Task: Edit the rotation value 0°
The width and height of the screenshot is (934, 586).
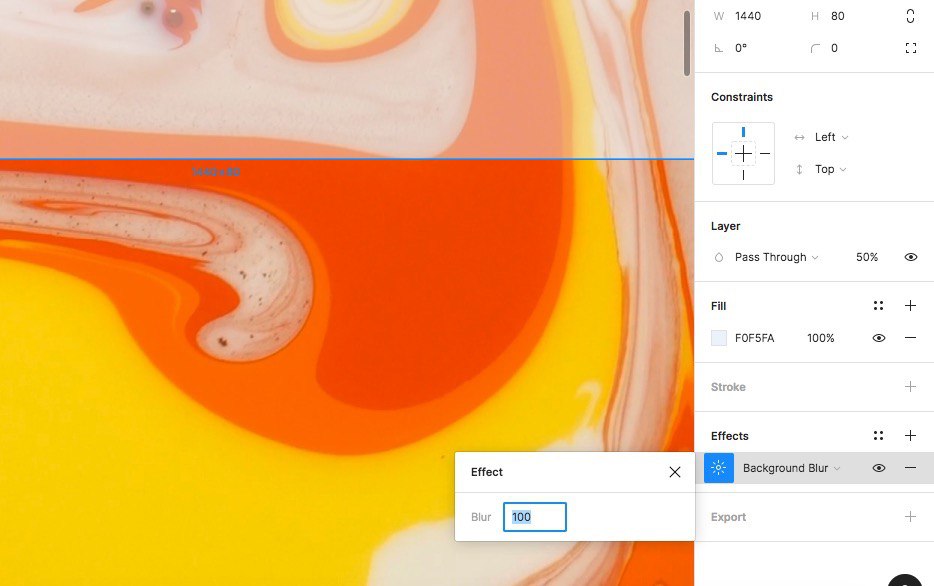Action: point(740,48)
